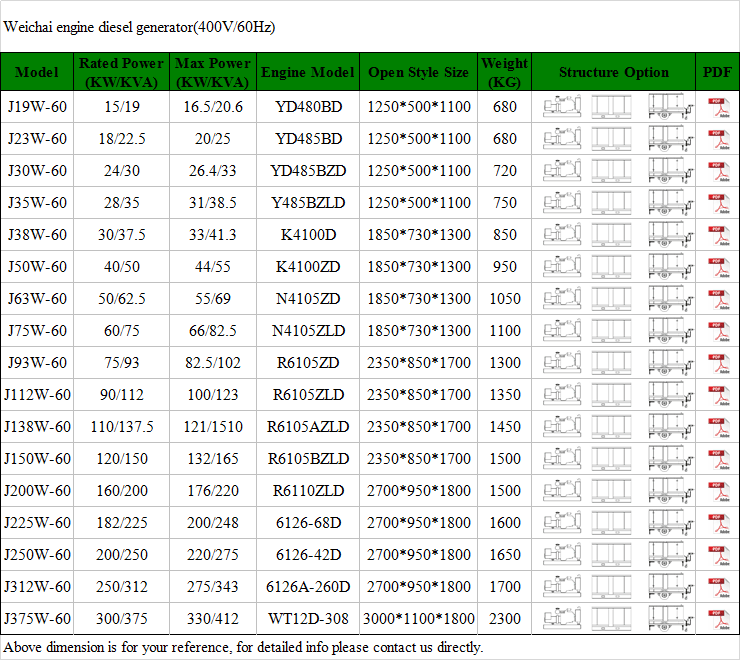Image resolution: width=742 pixels, height=661 pixels.
Task: Click engine model K4100D
Action: click(308, 234)
